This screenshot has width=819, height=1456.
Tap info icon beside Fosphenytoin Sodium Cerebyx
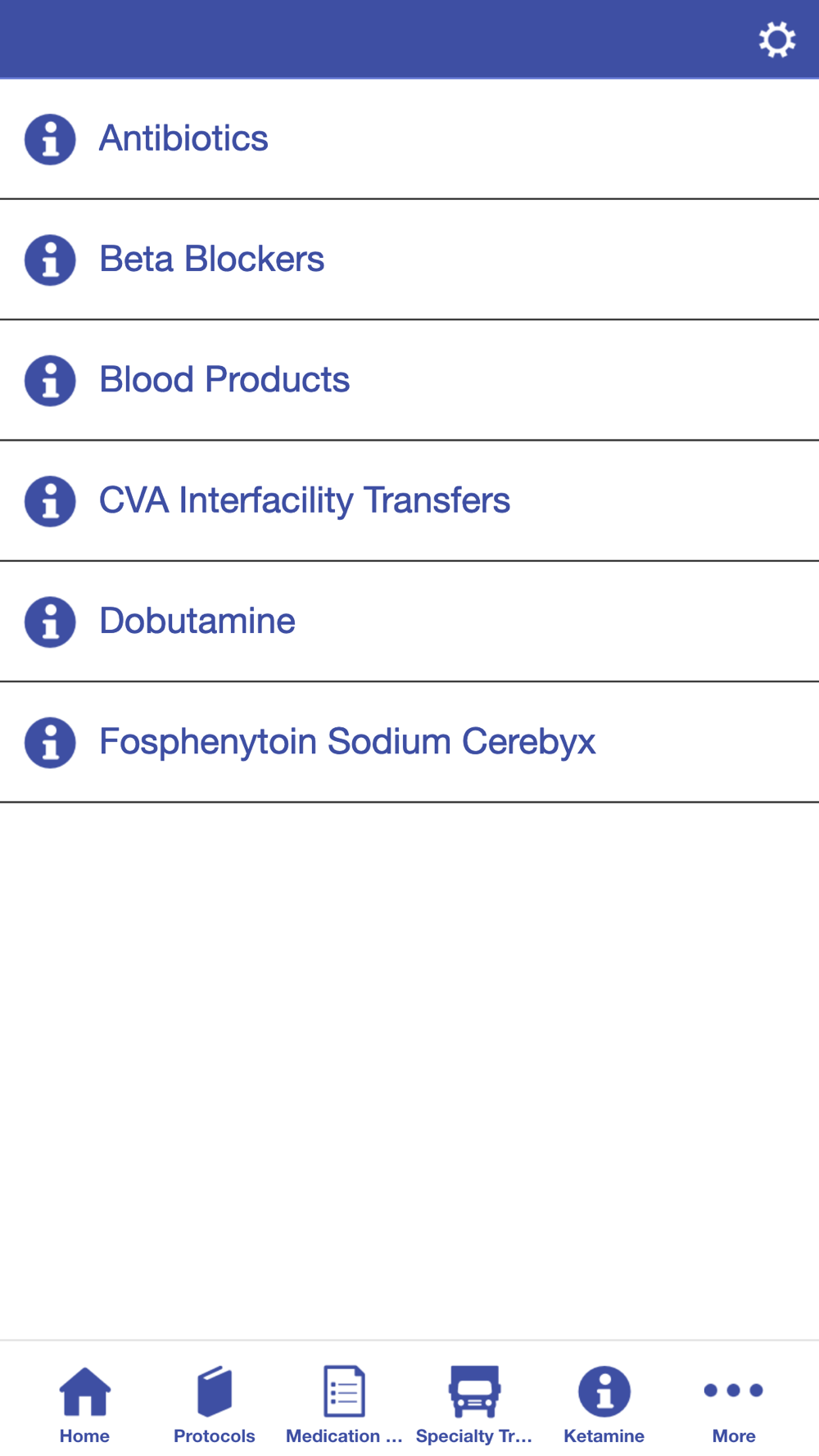[x=50, y=742]
